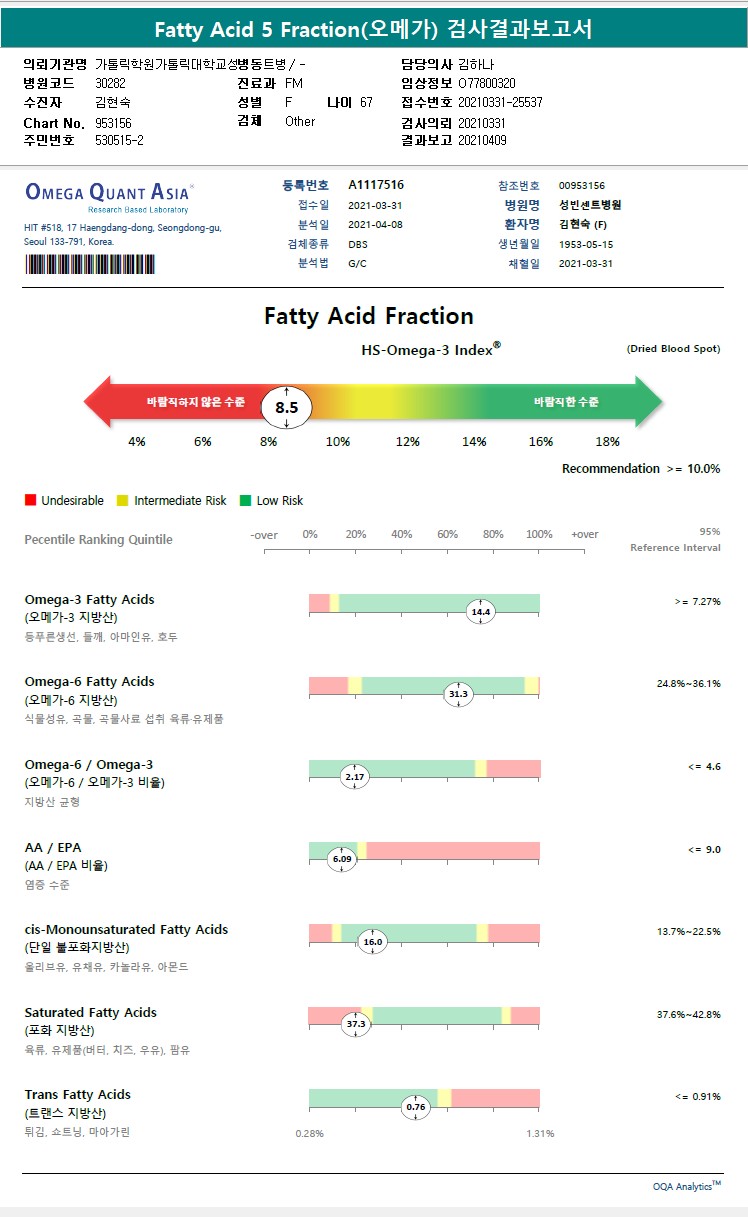
Task: Click the 8.5 HS-Omega-3 Index marker
Action: point(287,407)
